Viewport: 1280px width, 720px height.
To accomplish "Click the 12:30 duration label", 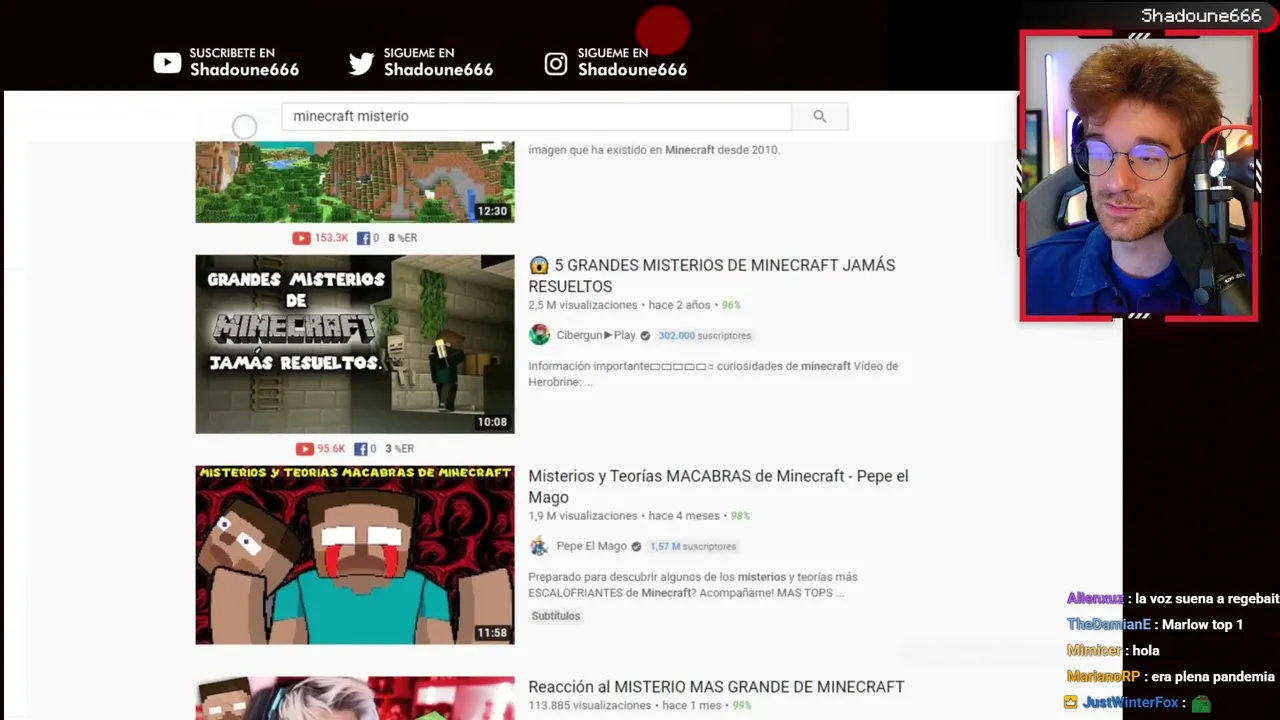I will (492, 211).
